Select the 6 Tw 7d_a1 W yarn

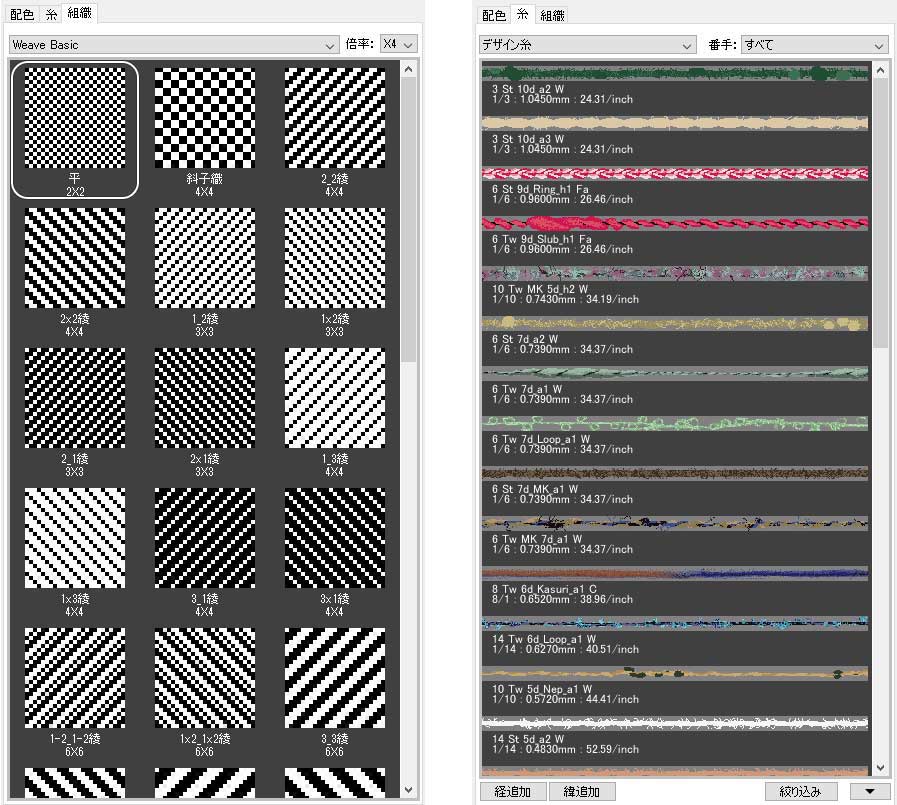pos(675,386)
